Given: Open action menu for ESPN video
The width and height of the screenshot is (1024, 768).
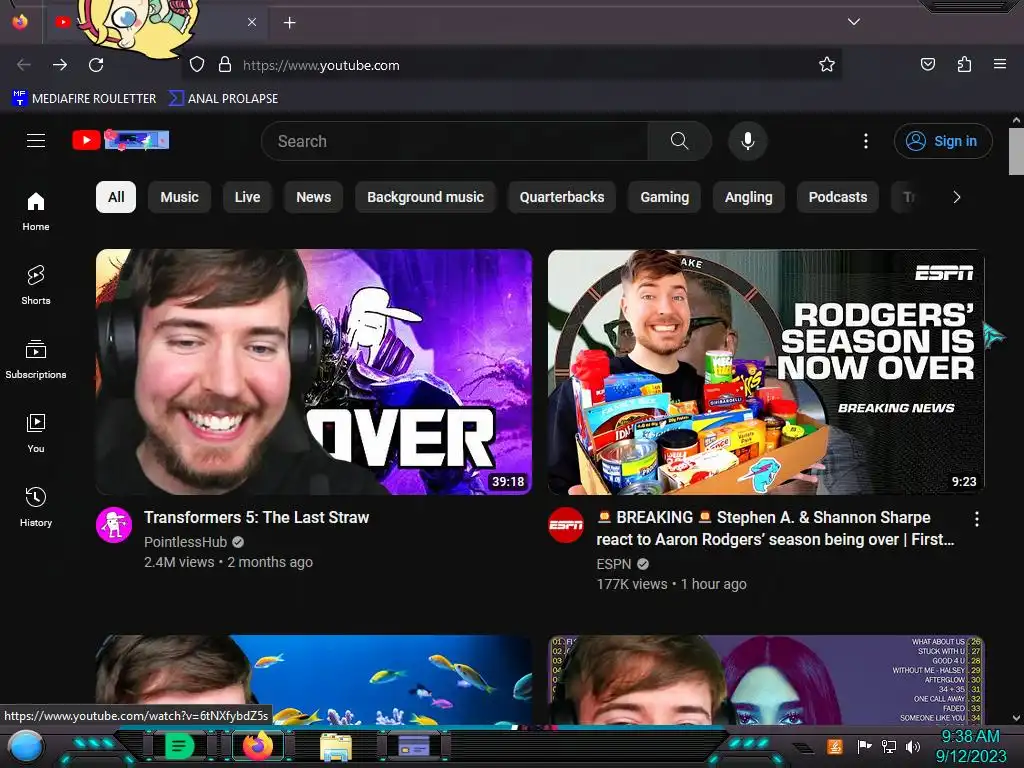Looking at the screenshot, I should 977,519.
